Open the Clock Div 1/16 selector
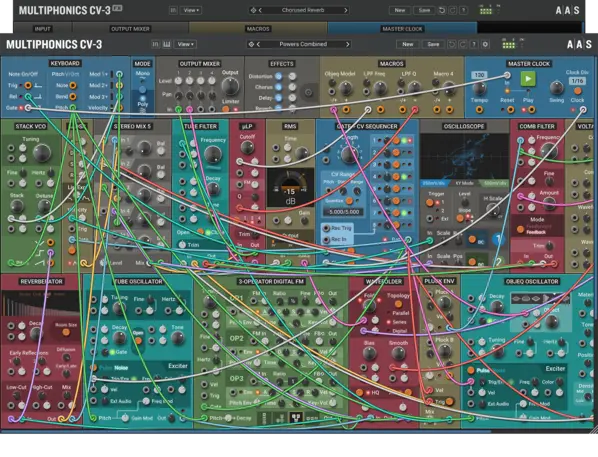This screenshot has width=598, height=457. 577,81
